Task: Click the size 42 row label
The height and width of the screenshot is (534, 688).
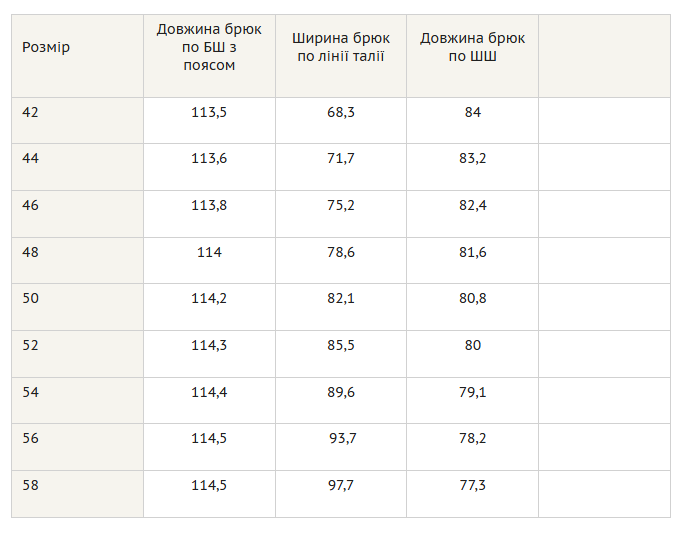Action: (x=30, y=112)
